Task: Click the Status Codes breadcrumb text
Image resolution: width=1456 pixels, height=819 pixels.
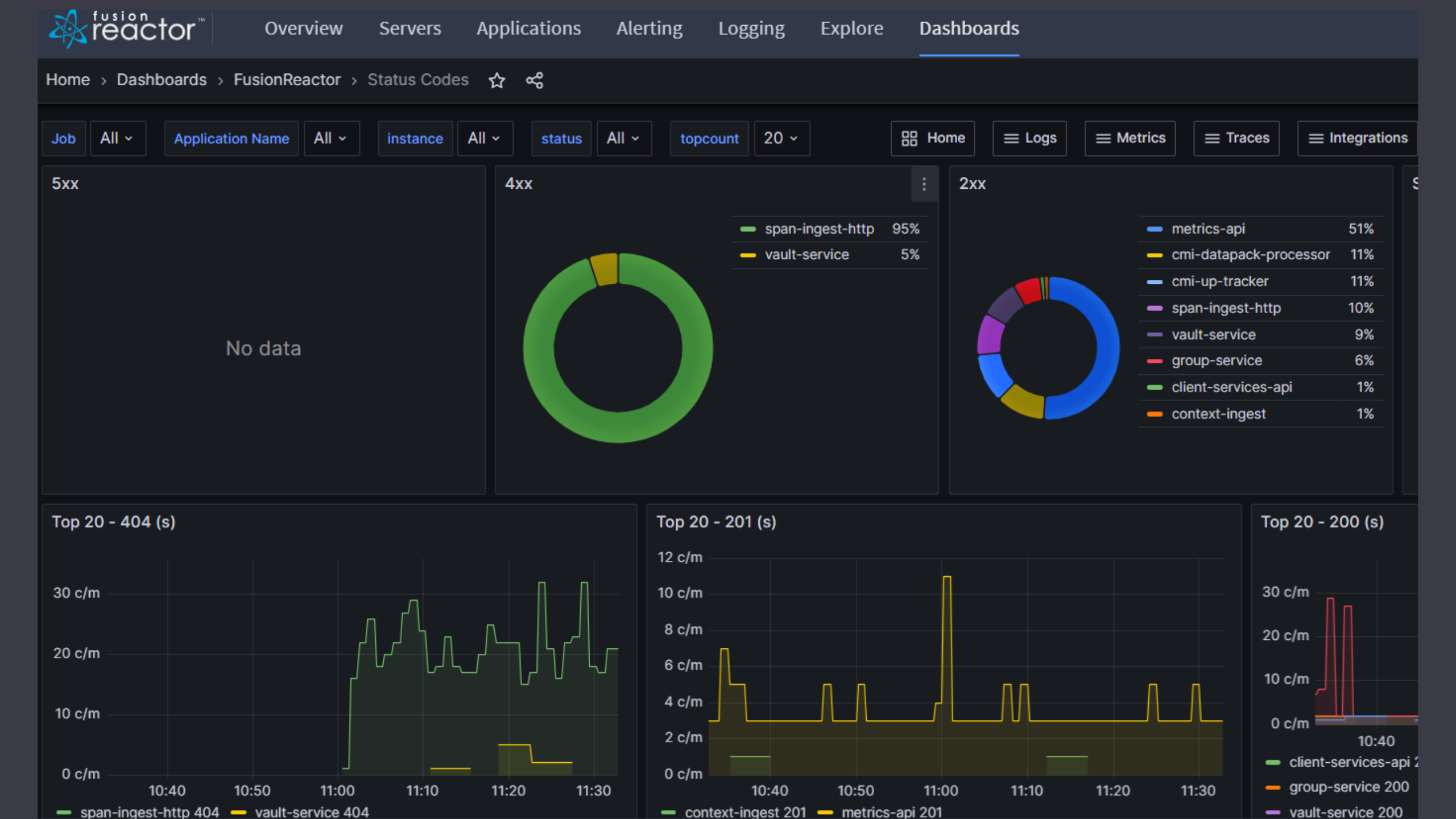Action: 417,80
